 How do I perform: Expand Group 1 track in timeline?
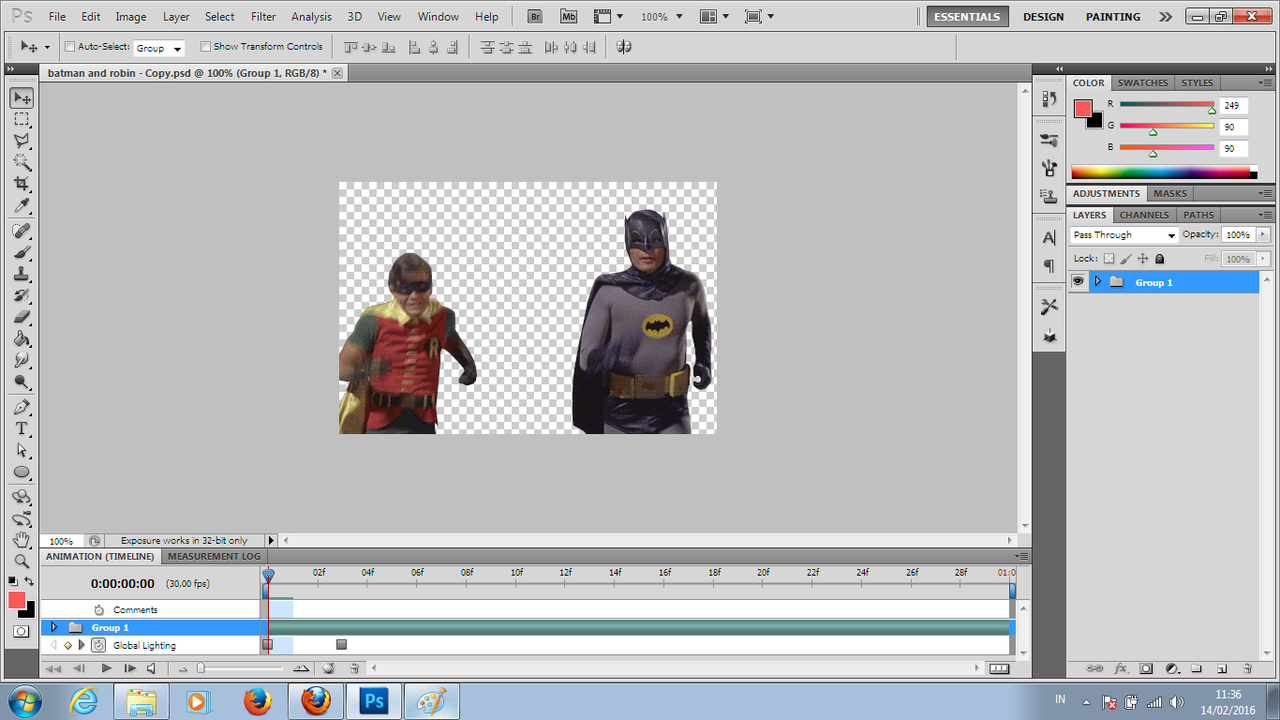tap(54, 627)
